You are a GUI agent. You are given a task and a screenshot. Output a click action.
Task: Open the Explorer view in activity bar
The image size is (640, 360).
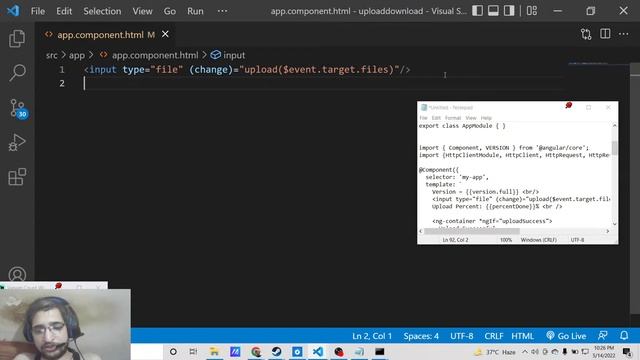coord(17,38)
